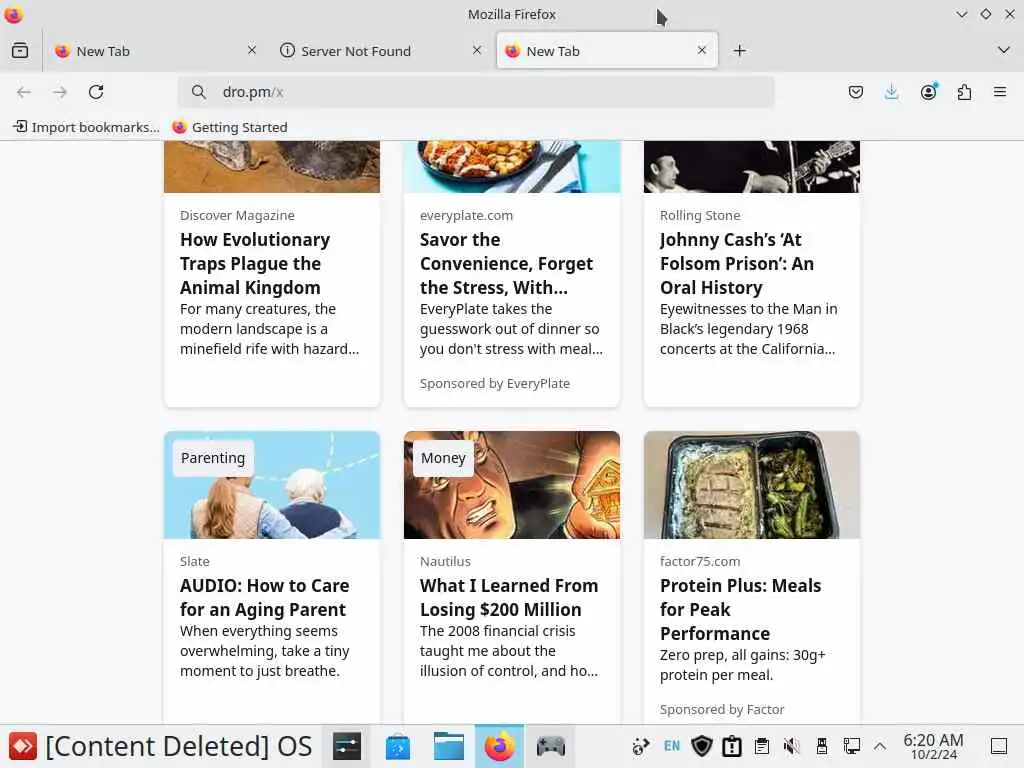Click the factor75 meal tray thumbnail
This screenshot has width=1024, height=768.
pyautogui.click(x=752, y=485)
